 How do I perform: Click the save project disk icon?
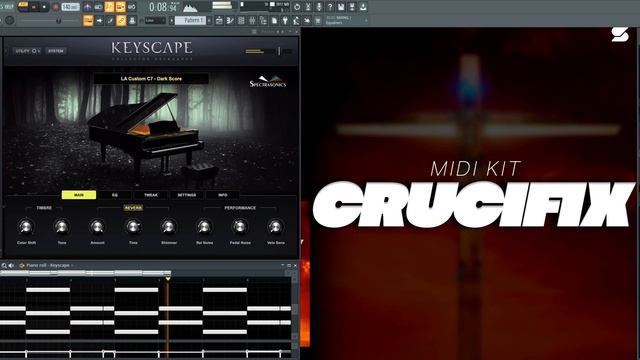[x=341, y=7]
